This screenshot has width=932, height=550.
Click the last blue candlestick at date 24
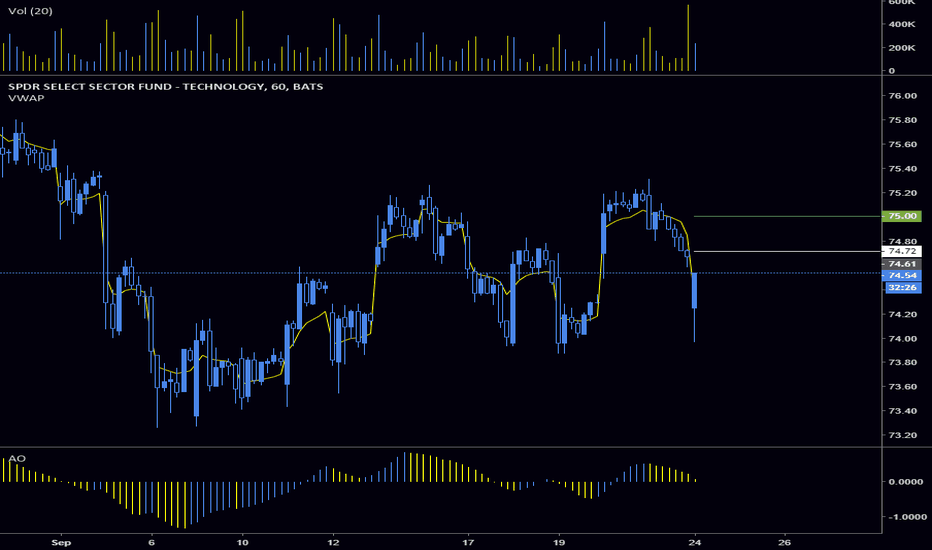pyautogui.click(x=694, y=291)
